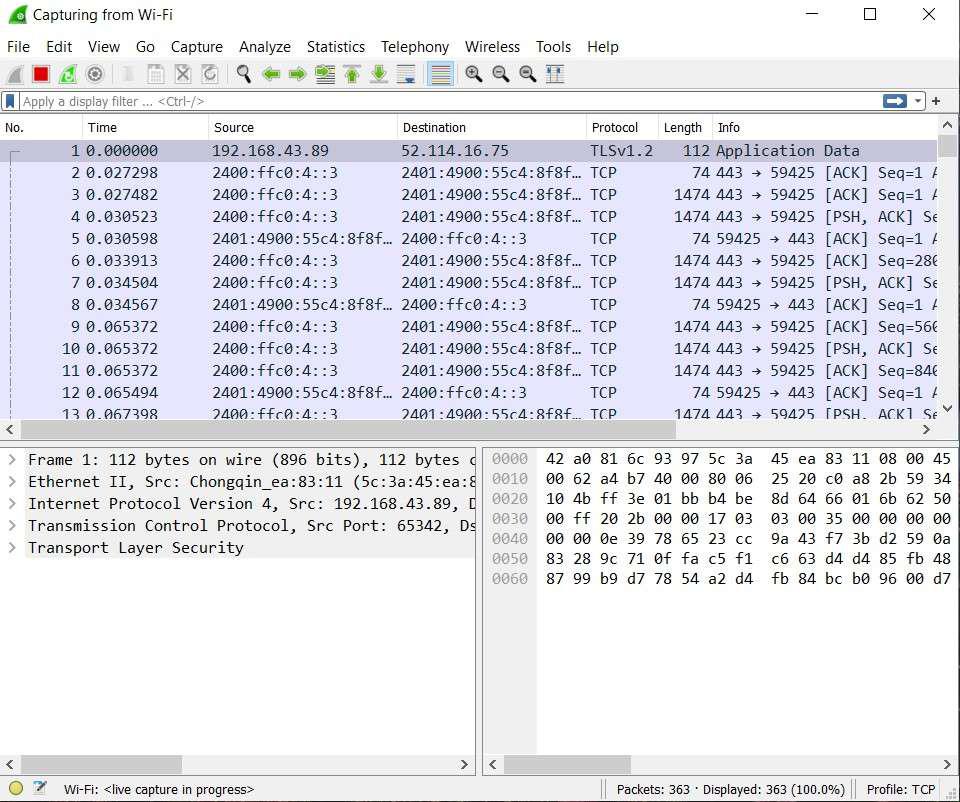Viewport: 960px width, 802px height.
Task: Stop the running packet capture
Action: [x=41, y=74]
